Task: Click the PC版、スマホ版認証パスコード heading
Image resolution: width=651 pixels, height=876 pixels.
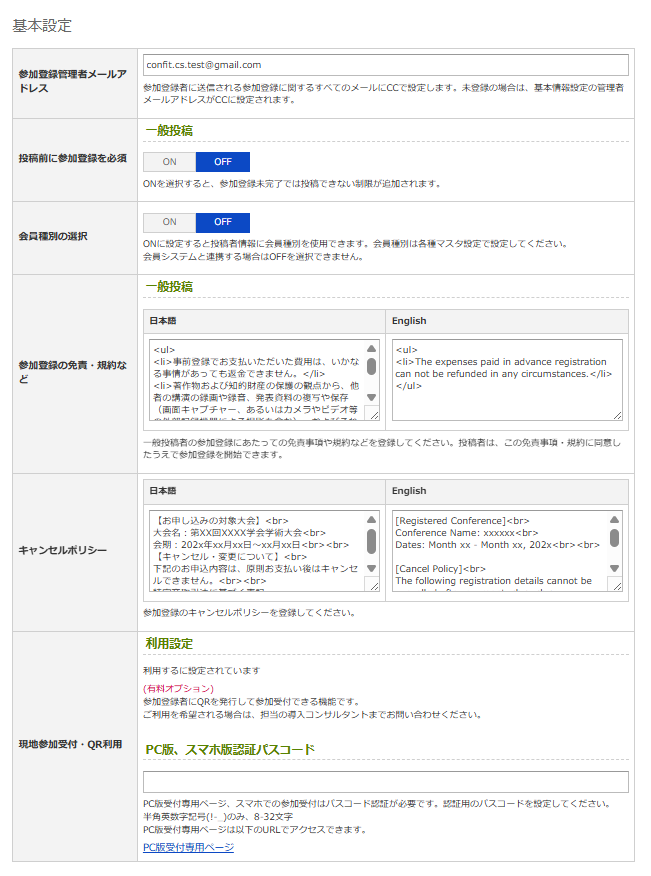Action: [x=230, y=749]
